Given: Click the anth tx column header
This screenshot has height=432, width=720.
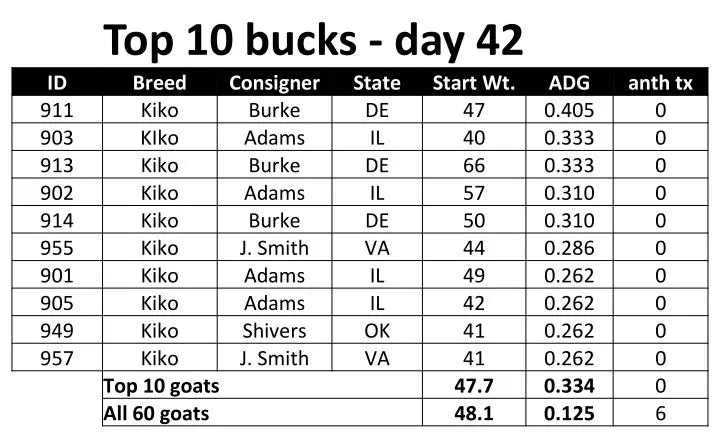Looking at the screenshot, I should [660, 83].
